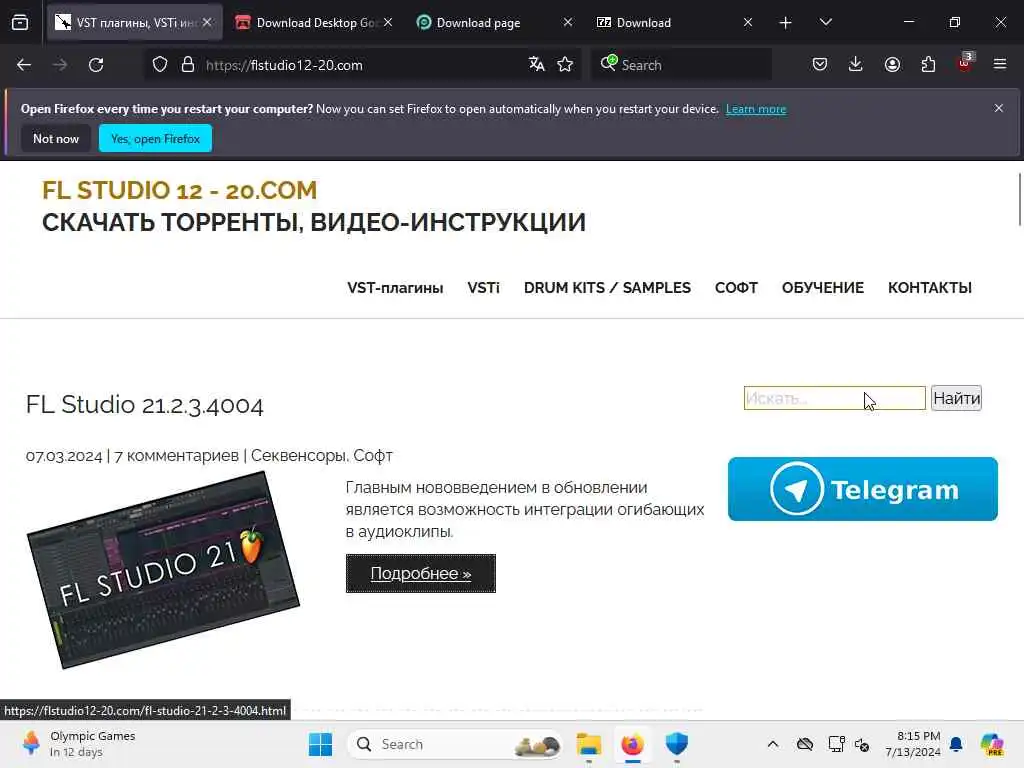Open the Софт category link under post
This screenshot has width=1024, height=768.
pos(372,456)
